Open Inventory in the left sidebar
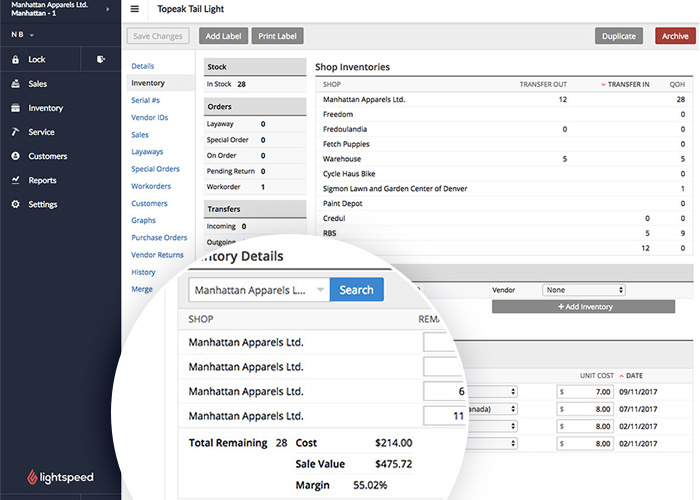 (x=46, y=108)
